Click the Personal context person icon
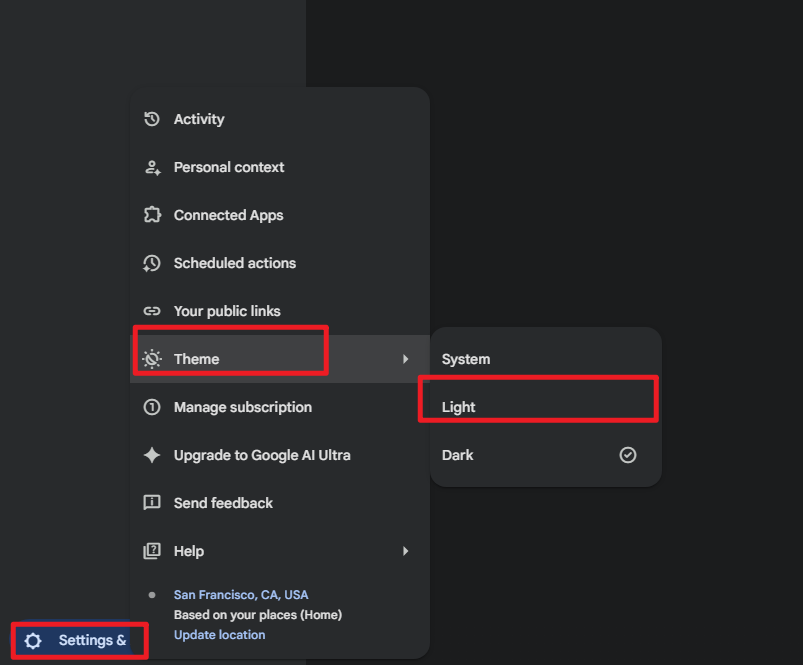This screenshot has height=665, width=803. coord(152,167)
